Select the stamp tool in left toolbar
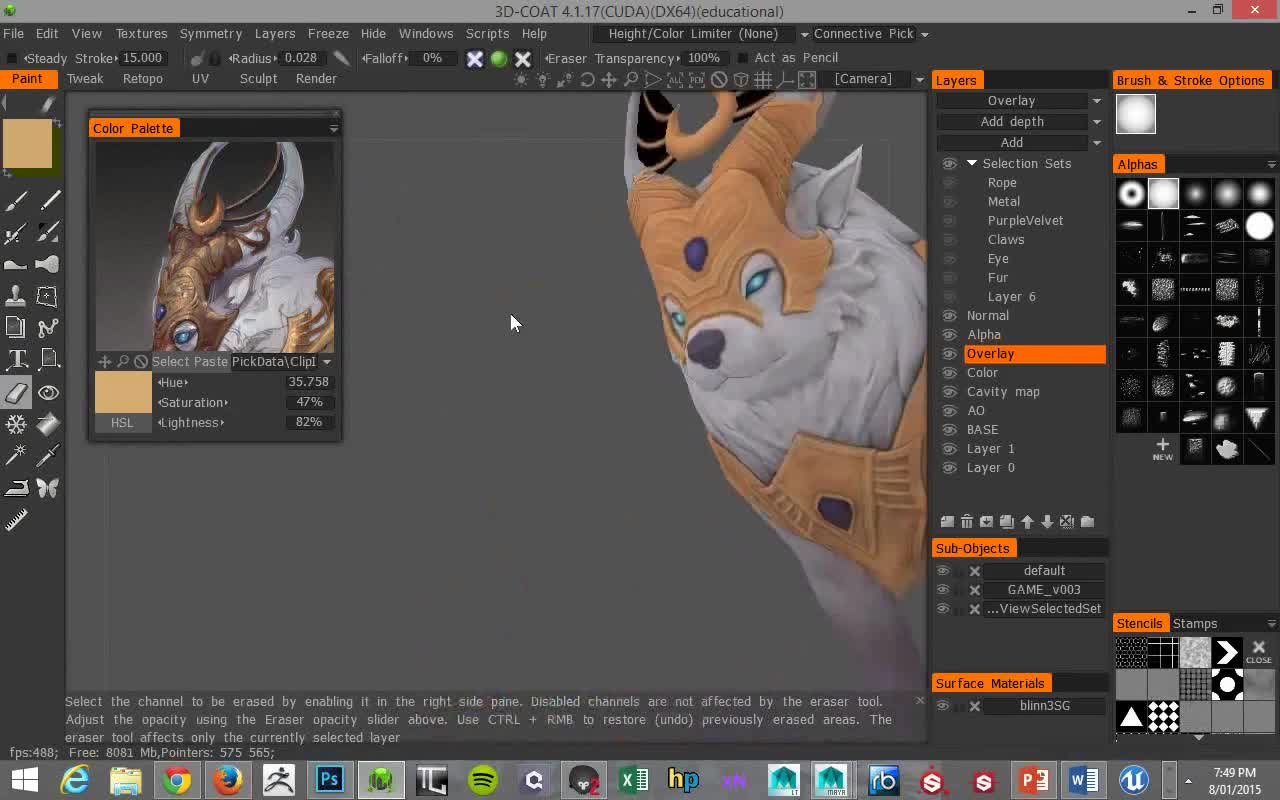1280x800 pixels. [x=16, y=296]
